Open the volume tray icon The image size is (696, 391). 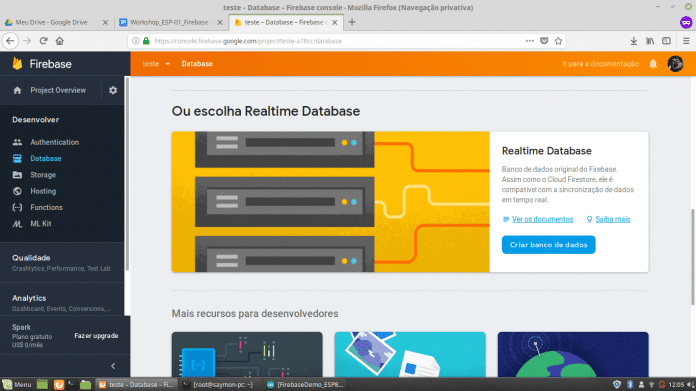pyautogui.click(x=690, y=385)
